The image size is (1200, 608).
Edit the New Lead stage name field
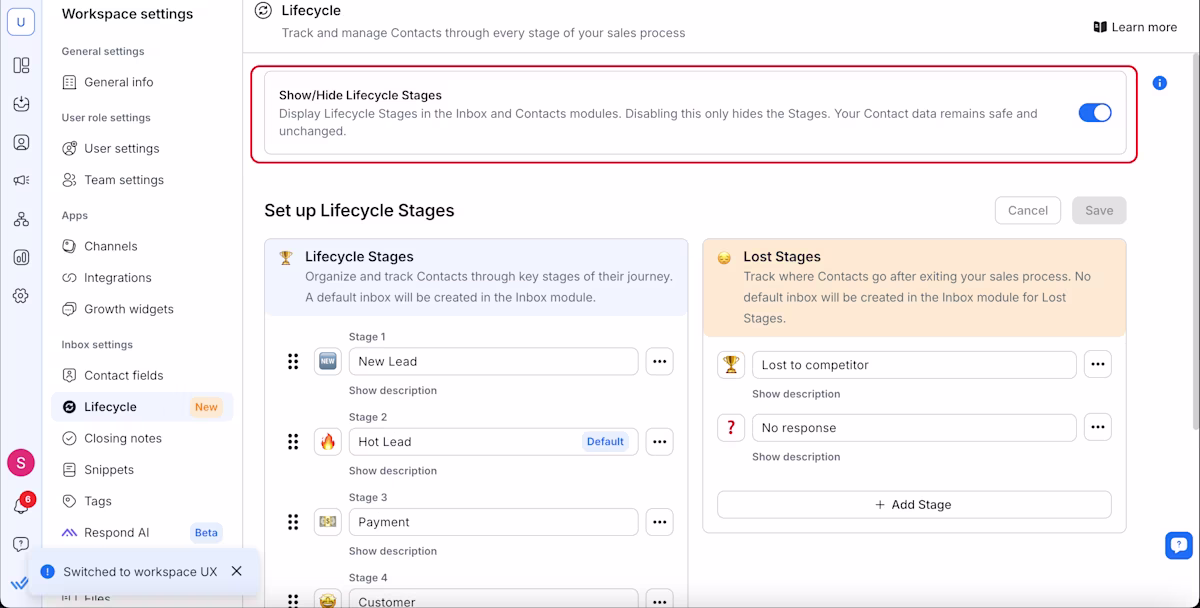click(x=493, y=361)
